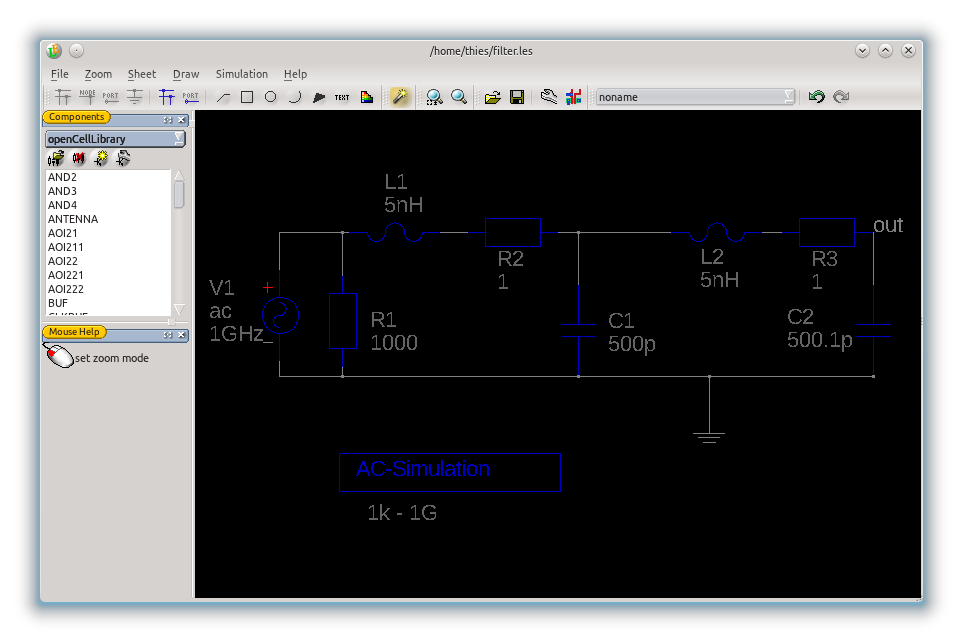Select the TEXT tool

click(342, 97)
